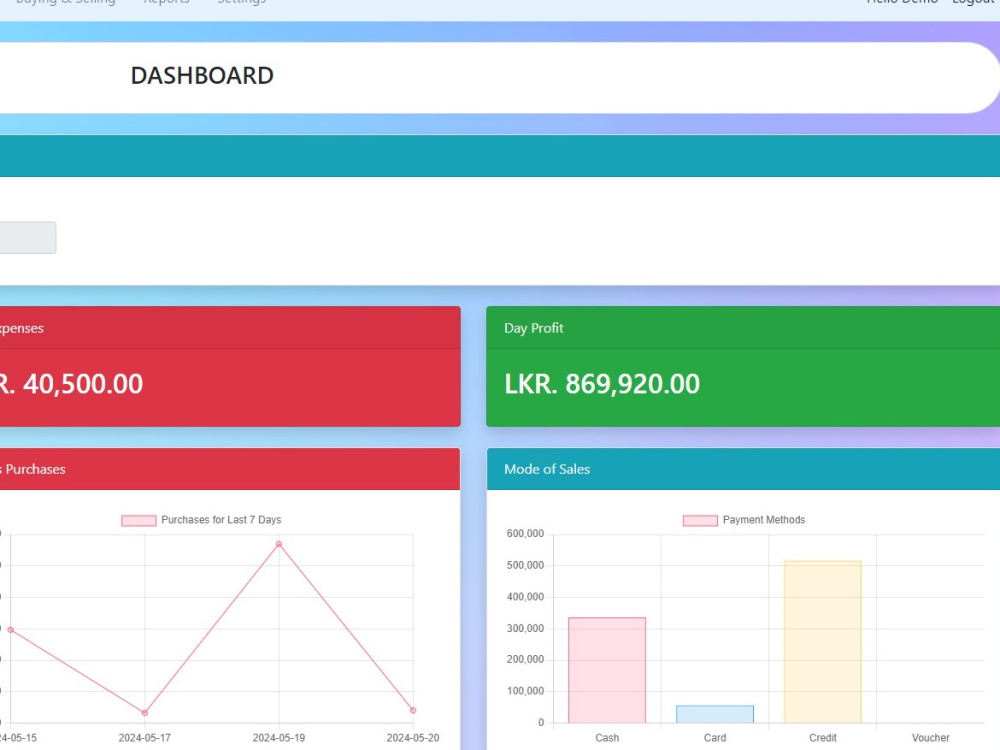Viewport: 1000px width, 750px height.
Task: Click the 100,000 y-axis label
Action: click(526, 691)
